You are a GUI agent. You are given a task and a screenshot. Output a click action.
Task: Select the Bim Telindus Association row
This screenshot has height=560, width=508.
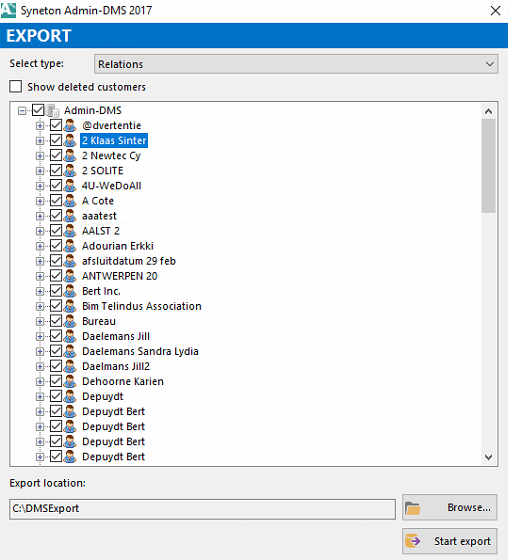(x=142, y=306)
